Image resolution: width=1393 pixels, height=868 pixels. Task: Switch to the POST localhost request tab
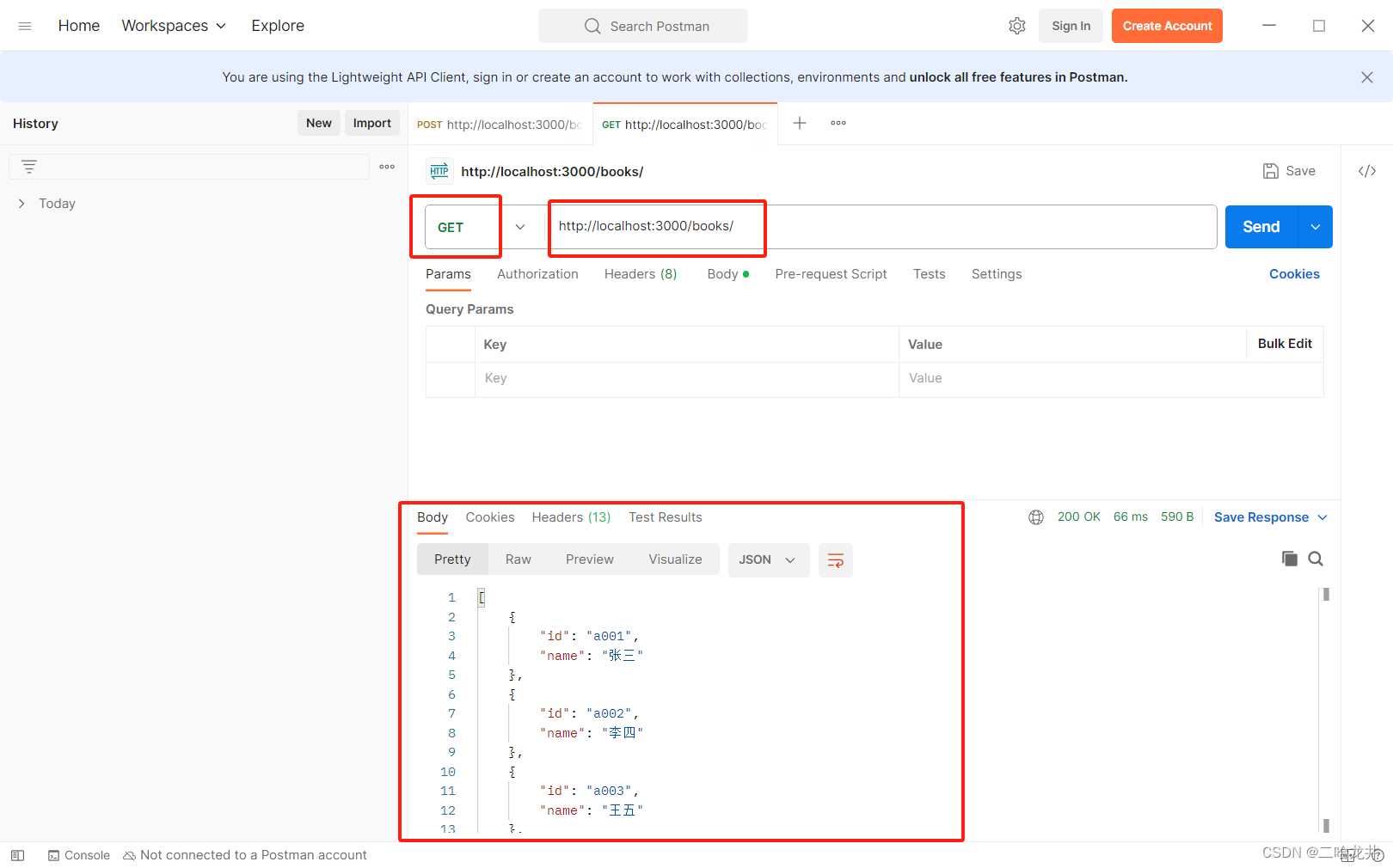point(500,125)
